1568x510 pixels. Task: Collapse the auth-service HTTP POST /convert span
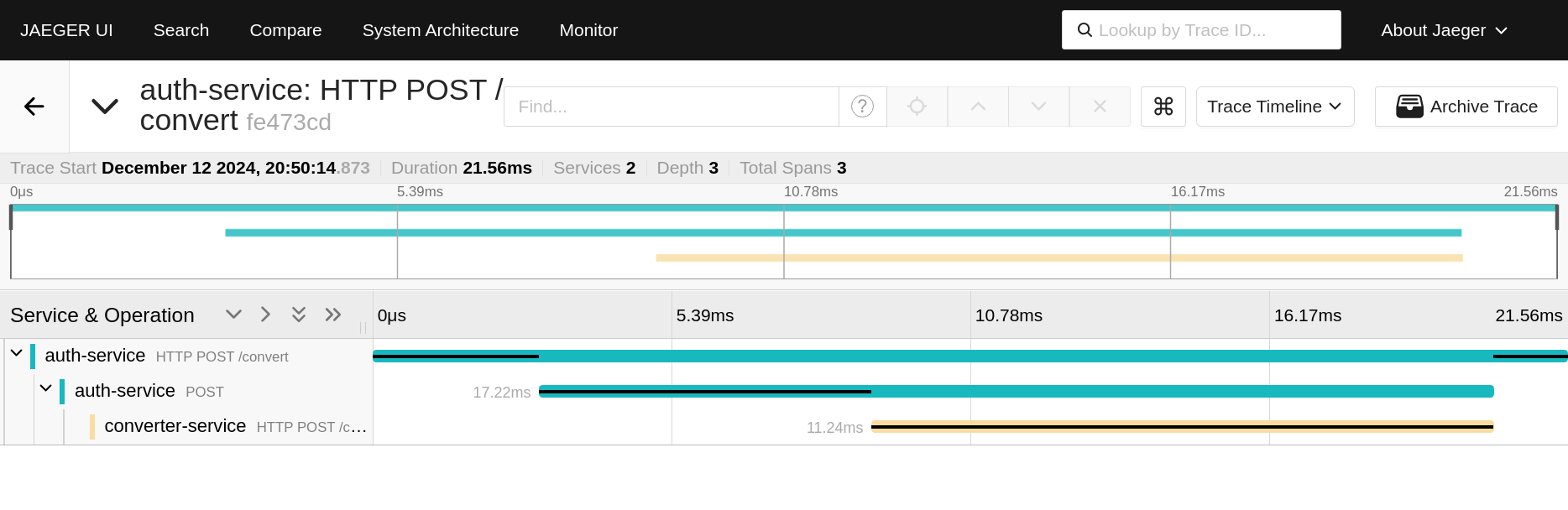[17, 353]
